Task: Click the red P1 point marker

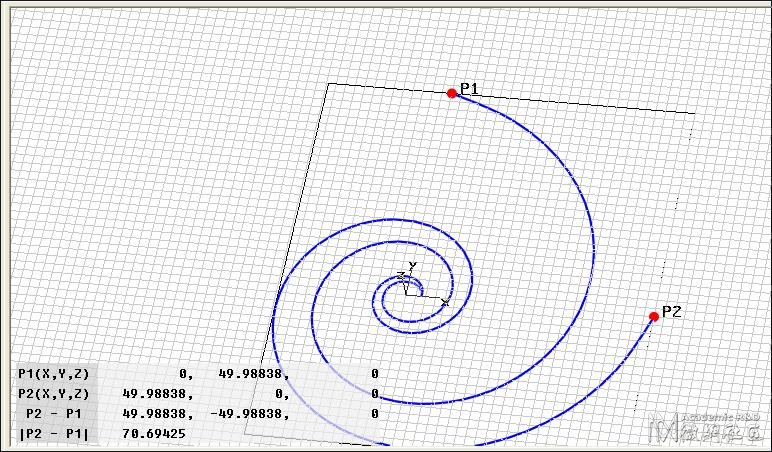Action: click(x=451, y=93)
